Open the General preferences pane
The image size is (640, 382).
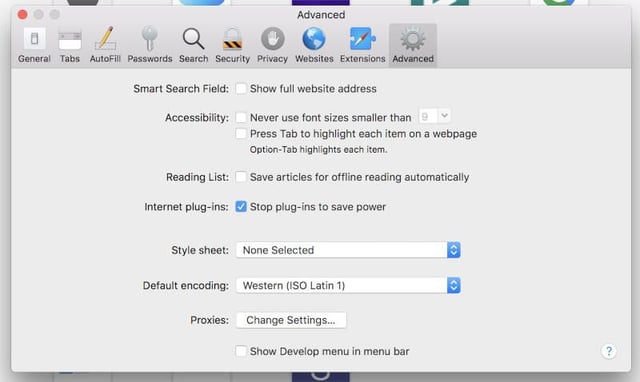pos(34,46)
